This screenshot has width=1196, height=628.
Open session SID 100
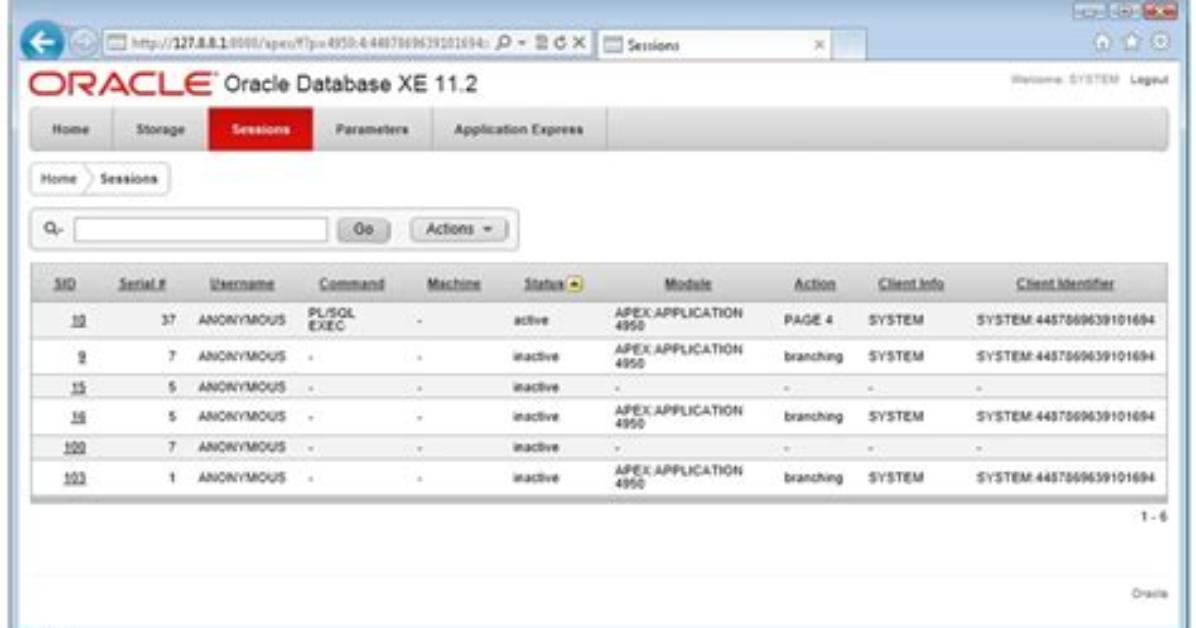(x=75, y=447)
